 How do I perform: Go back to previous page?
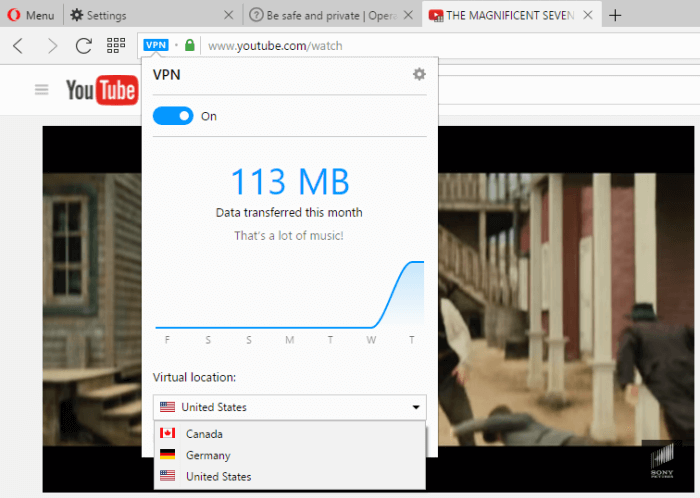[18, 46]
